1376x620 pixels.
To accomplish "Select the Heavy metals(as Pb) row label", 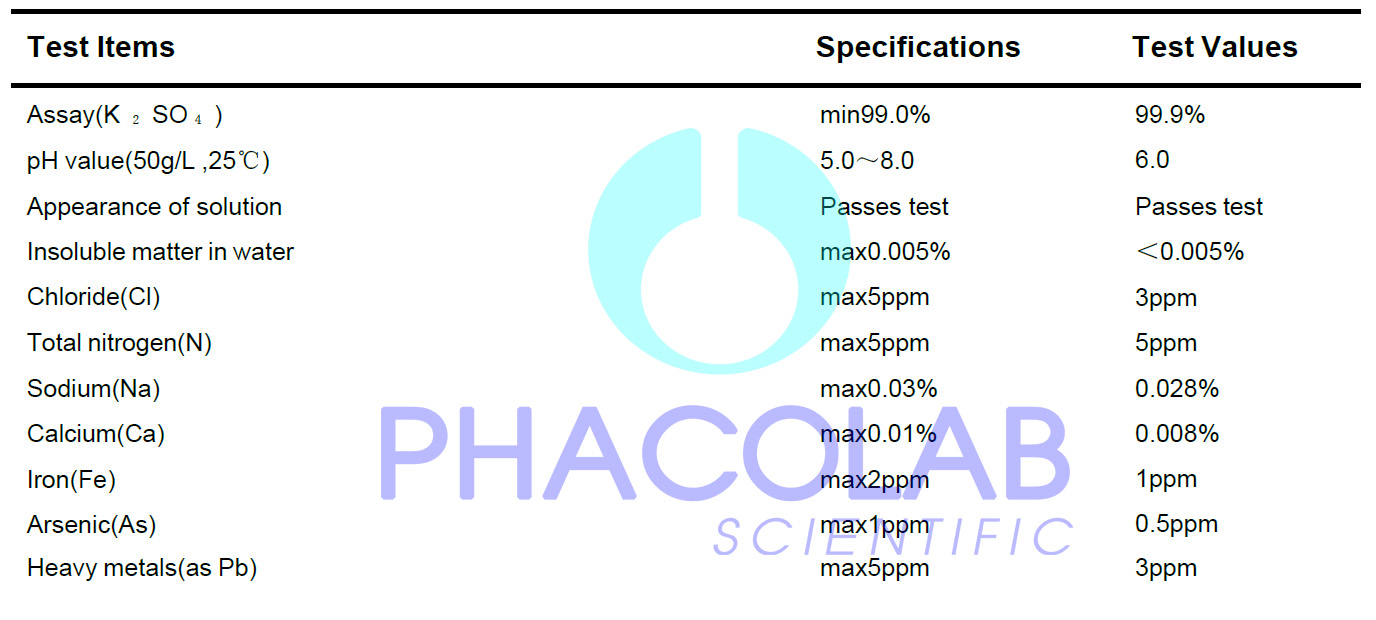I will tap(142, 569).
